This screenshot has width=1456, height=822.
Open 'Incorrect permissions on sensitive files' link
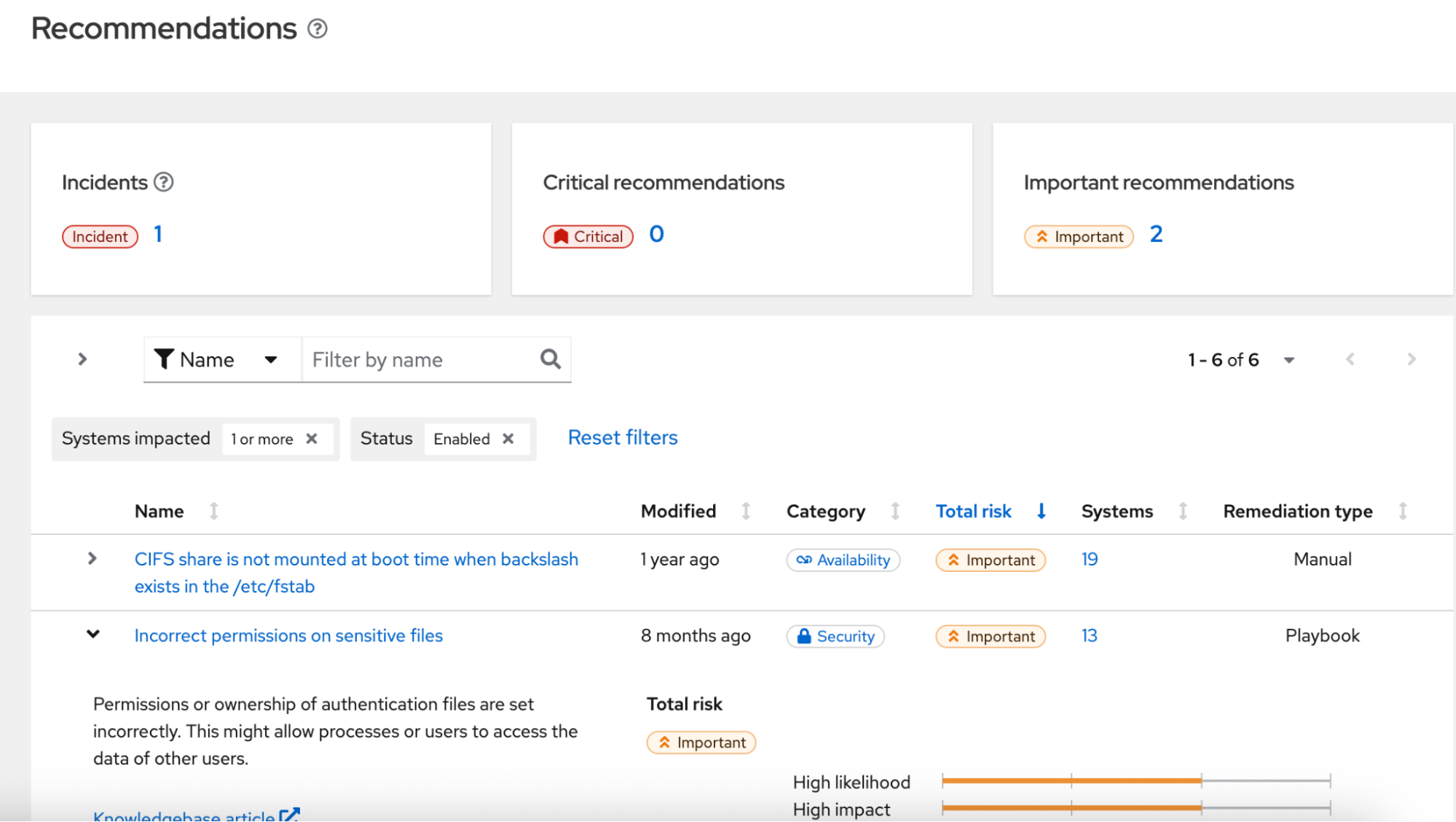pyautogui.click(x=288, y=635)
